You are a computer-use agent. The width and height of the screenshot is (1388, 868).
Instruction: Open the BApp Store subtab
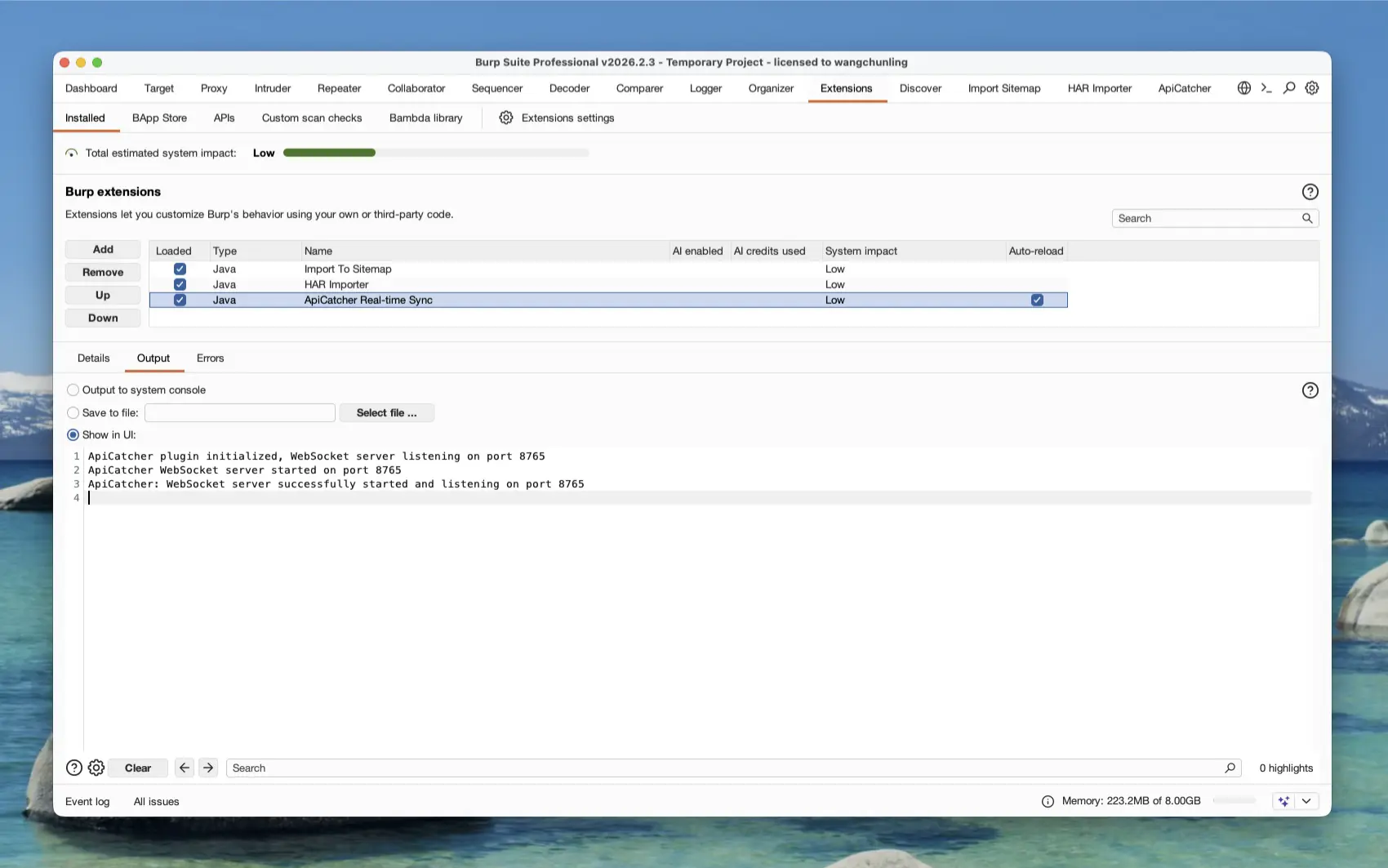point(159,118)
